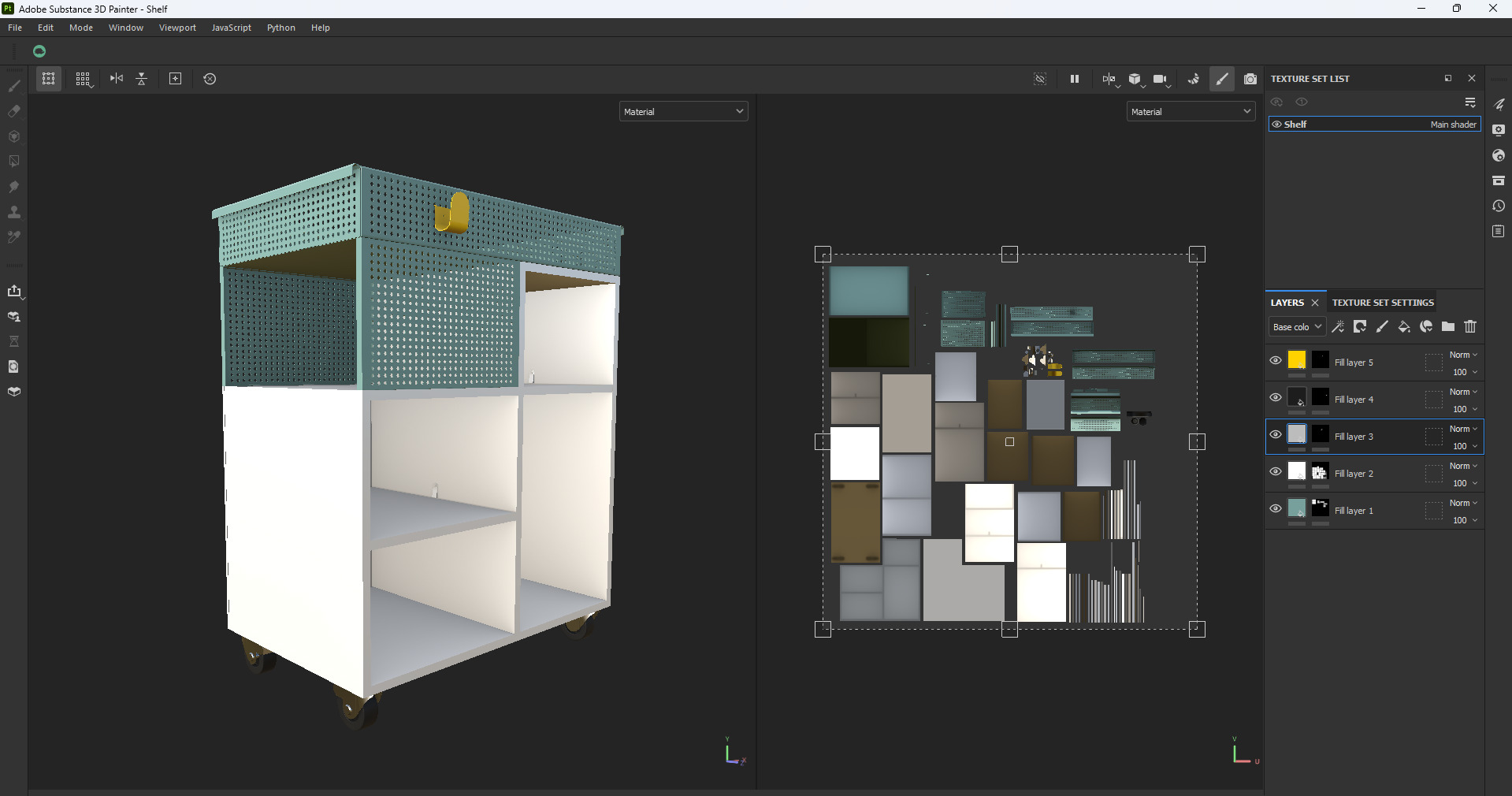Add a smart material with the sphere button
Image resolution: width=1512 pixels, height=796 pixels.
pyautogui.click(x=1426, y=327)
